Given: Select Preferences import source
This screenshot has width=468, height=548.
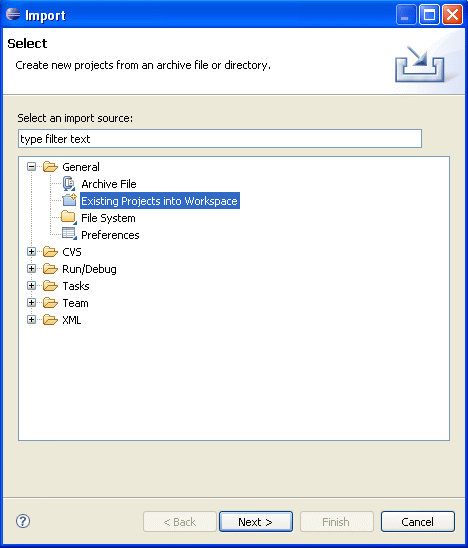Looking at the screenshot, I should [x=110, y=235].
